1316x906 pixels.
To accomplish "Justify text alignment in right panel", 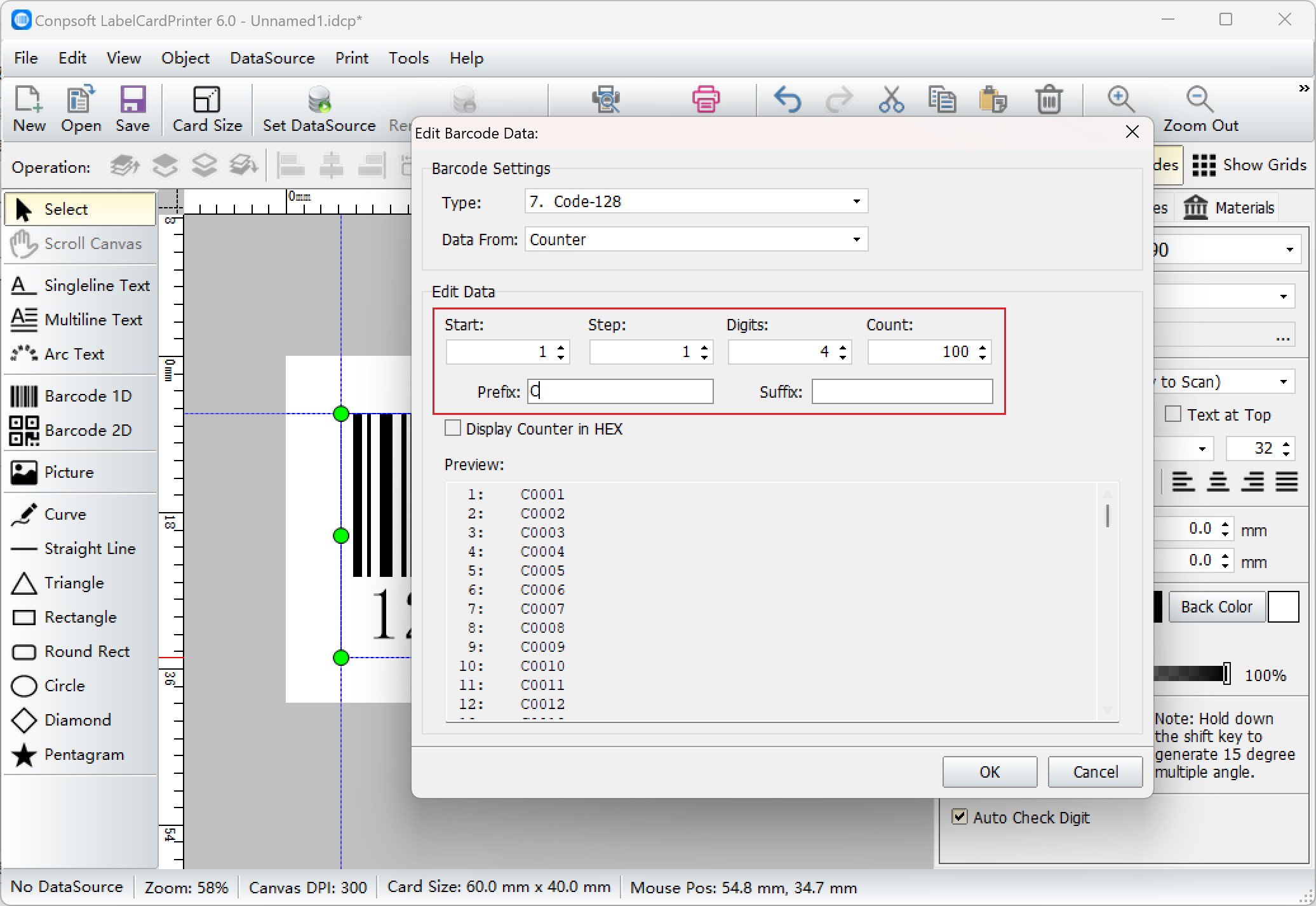I will point(1287,481).
